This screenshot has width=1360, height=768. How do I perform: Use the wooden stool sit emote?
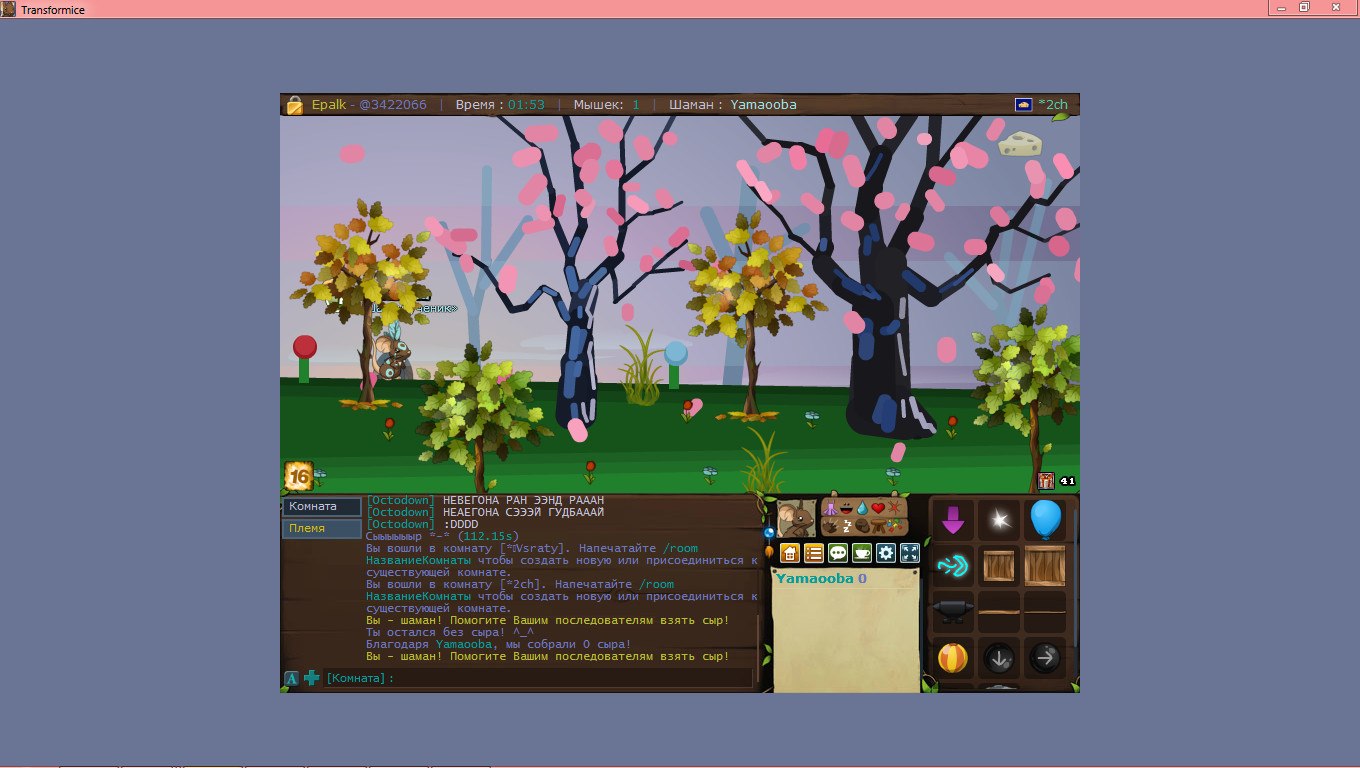coord(878,526)
